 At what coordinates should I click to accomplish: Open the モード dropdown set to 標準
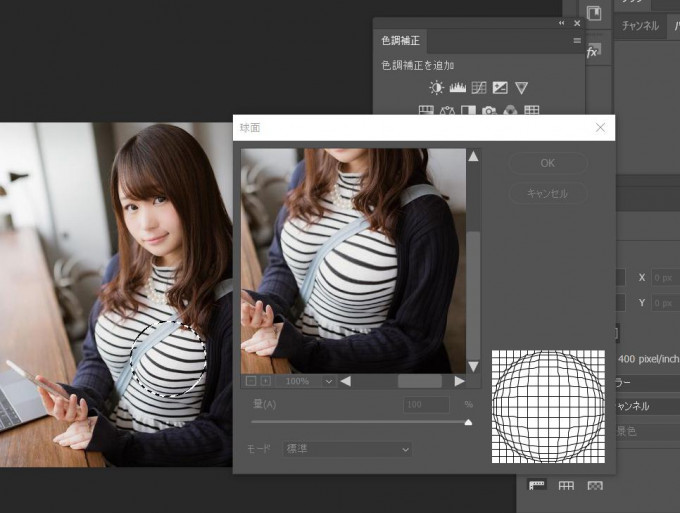(347, 450)
